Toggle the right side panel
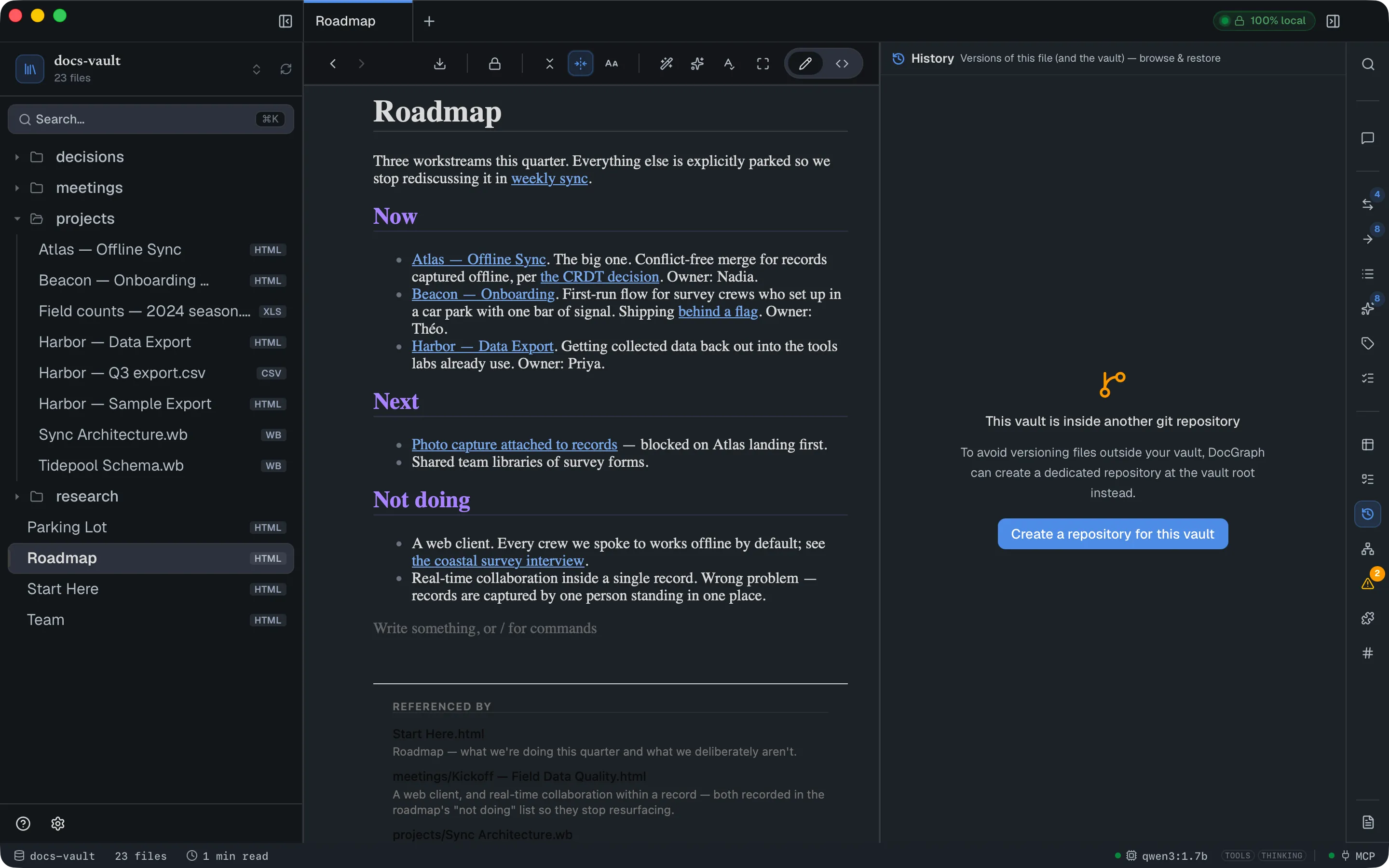Image resolution: width=1389 pixels, height=868 pixels. pyautogui.click(x=1334, y=21)
